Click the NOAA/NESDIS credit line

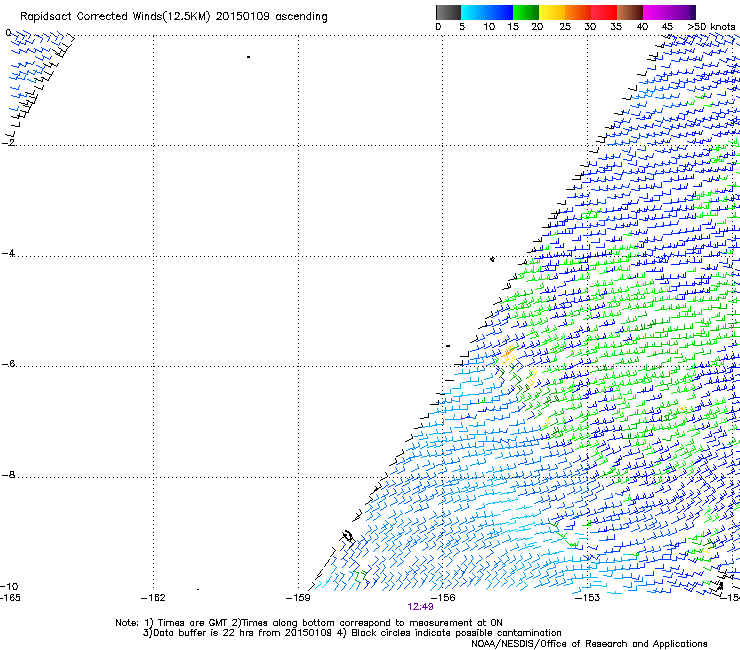[x=589, y=644]
